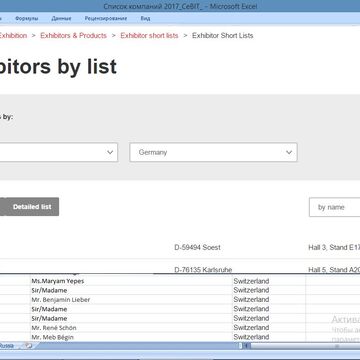Click the Hall 5 stand location text
The width and height of the screenshot is (360, 360).
point(334,269)
